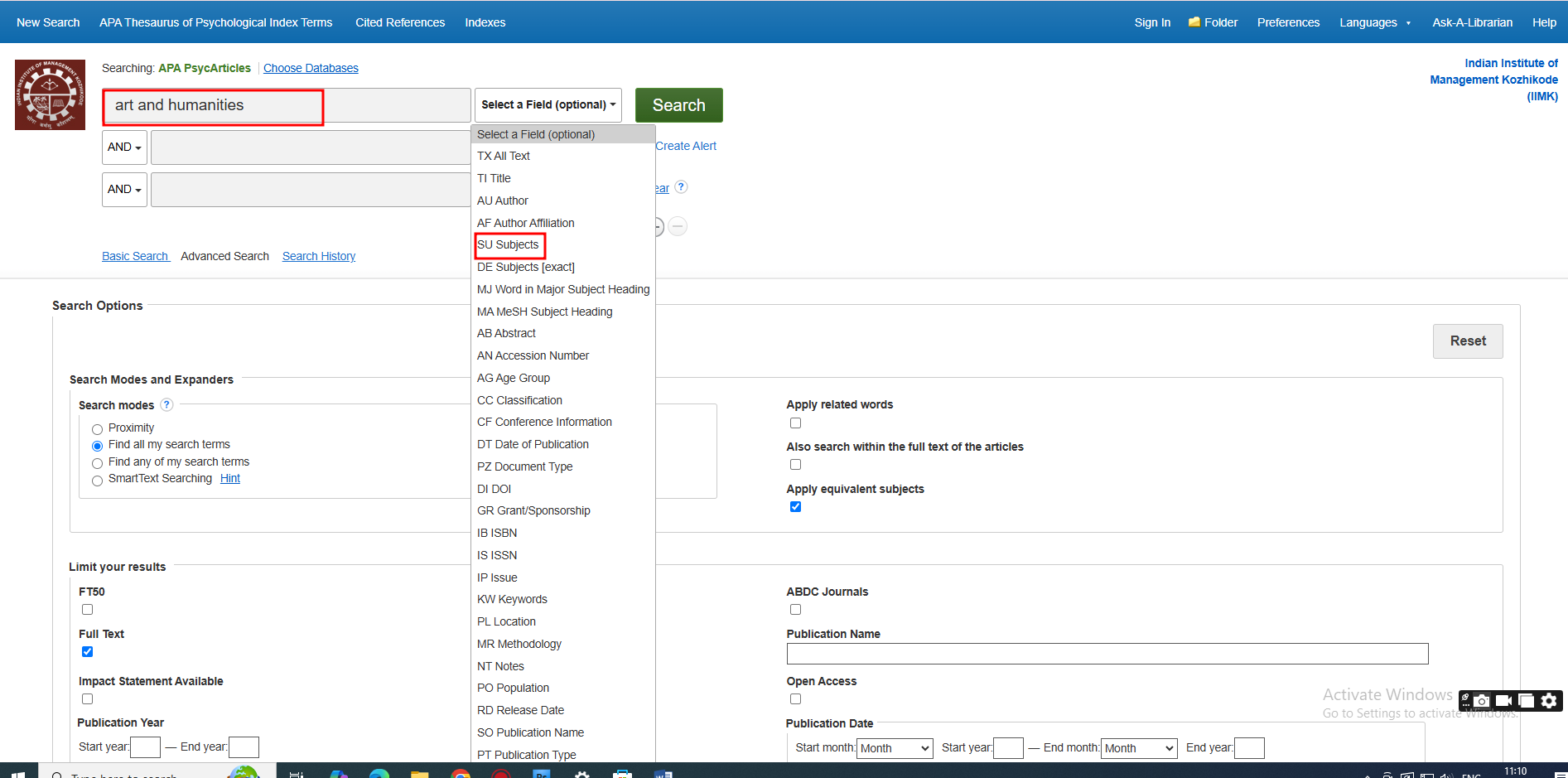Screen dimensions: 1568x778
Task: Select SmartText Searching radio option
Action: tap(98, 481)
